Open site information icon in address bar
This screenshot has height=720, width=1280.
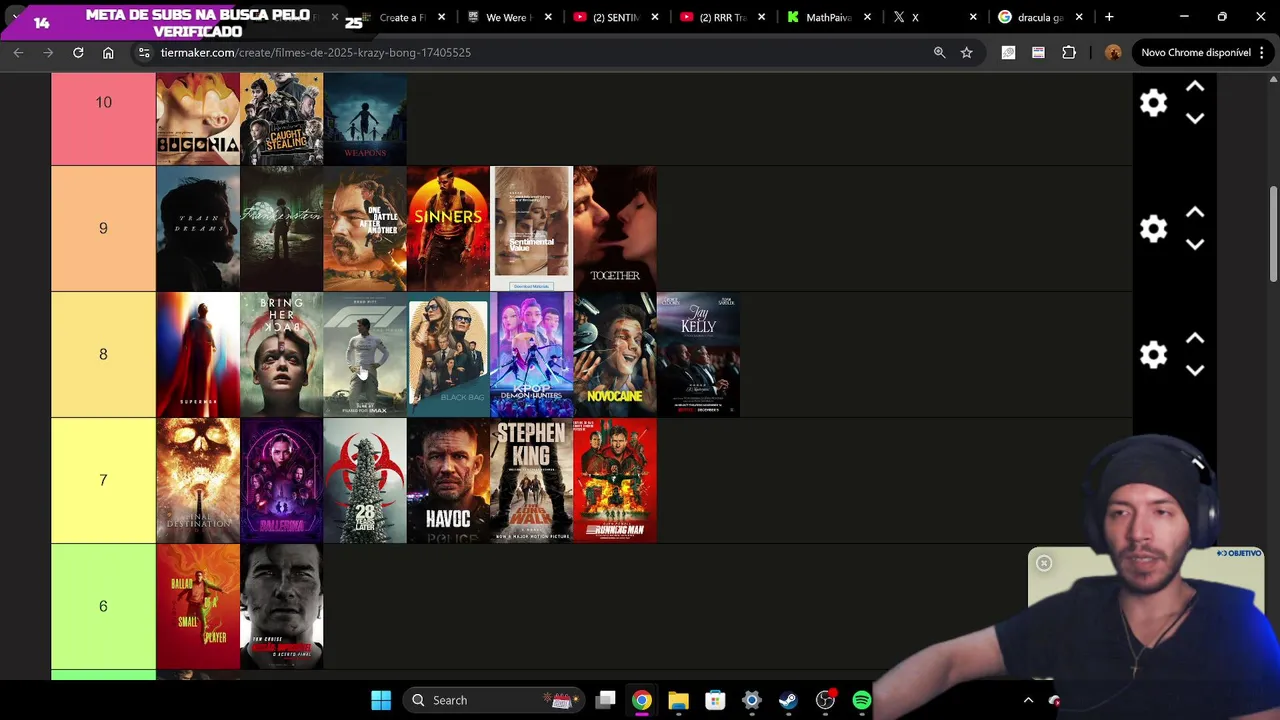(144, 52)
